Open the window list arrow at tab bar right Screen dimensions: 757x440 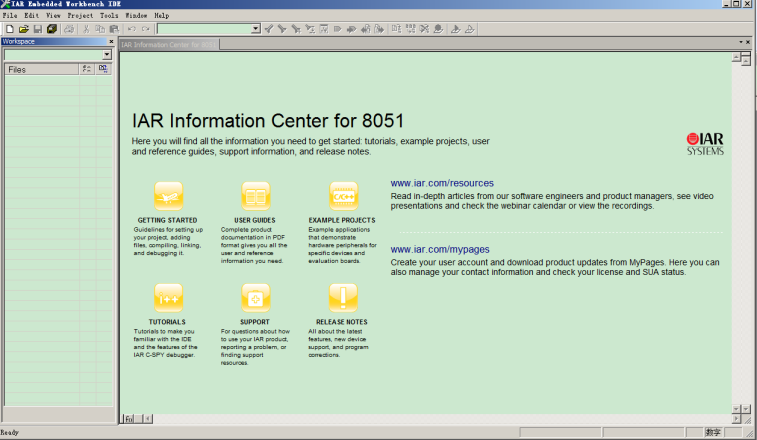[741, 43]
